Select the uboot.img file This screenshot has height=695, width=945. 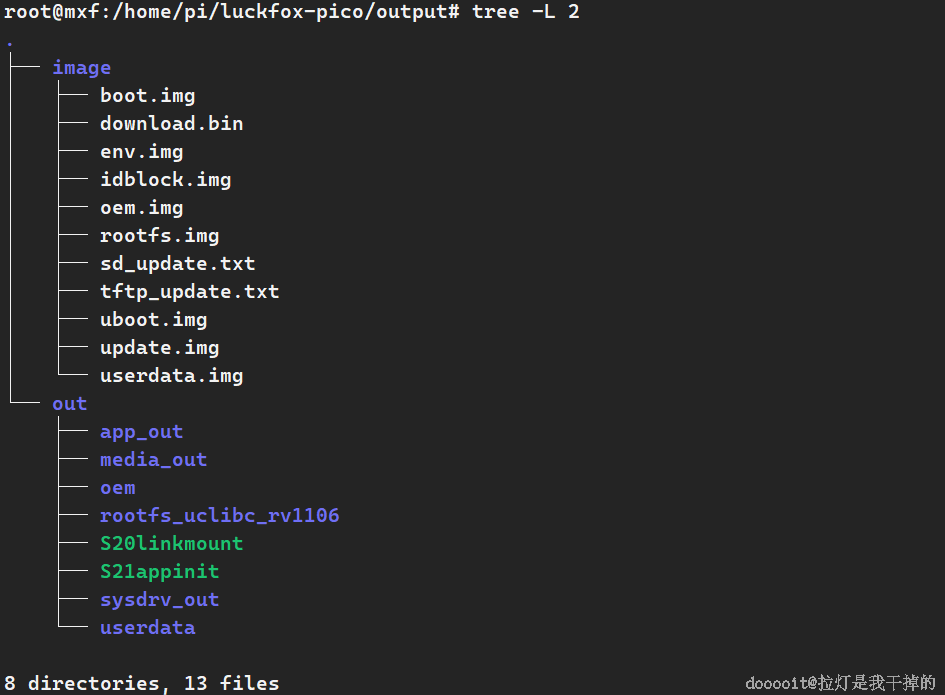[x=153, y=320]
